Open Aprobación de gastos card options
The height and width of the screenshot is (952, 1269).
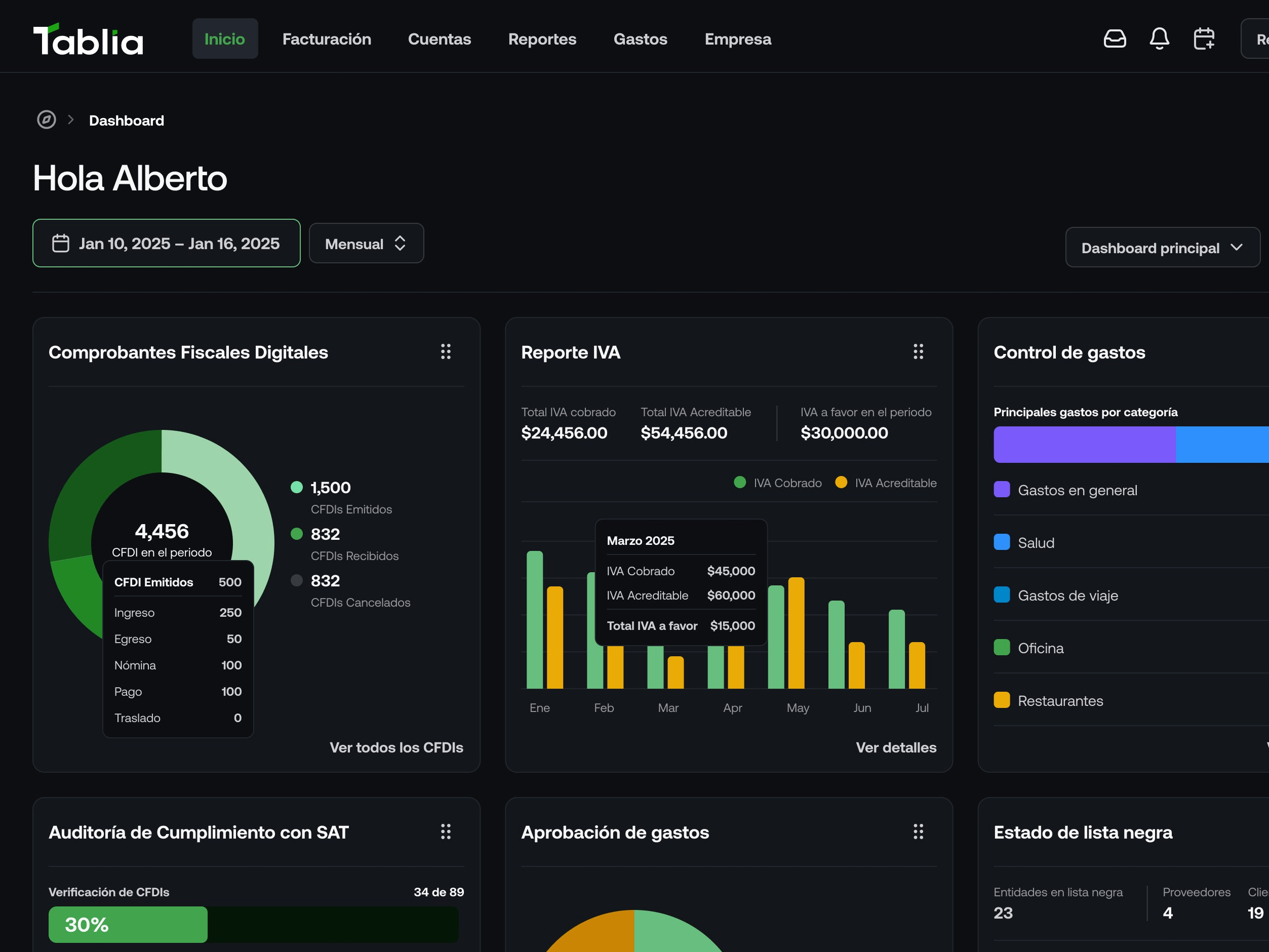point(918,831)
